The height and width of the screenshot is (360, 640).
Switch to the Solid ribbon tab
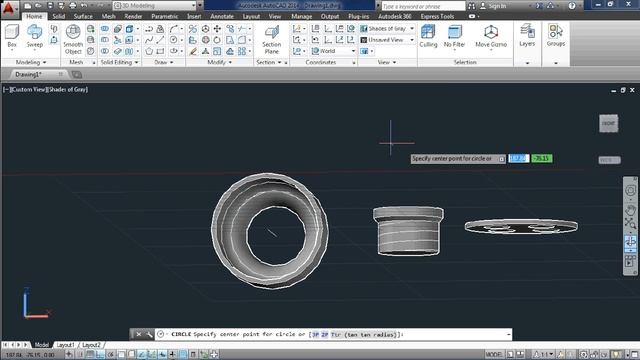59,16
